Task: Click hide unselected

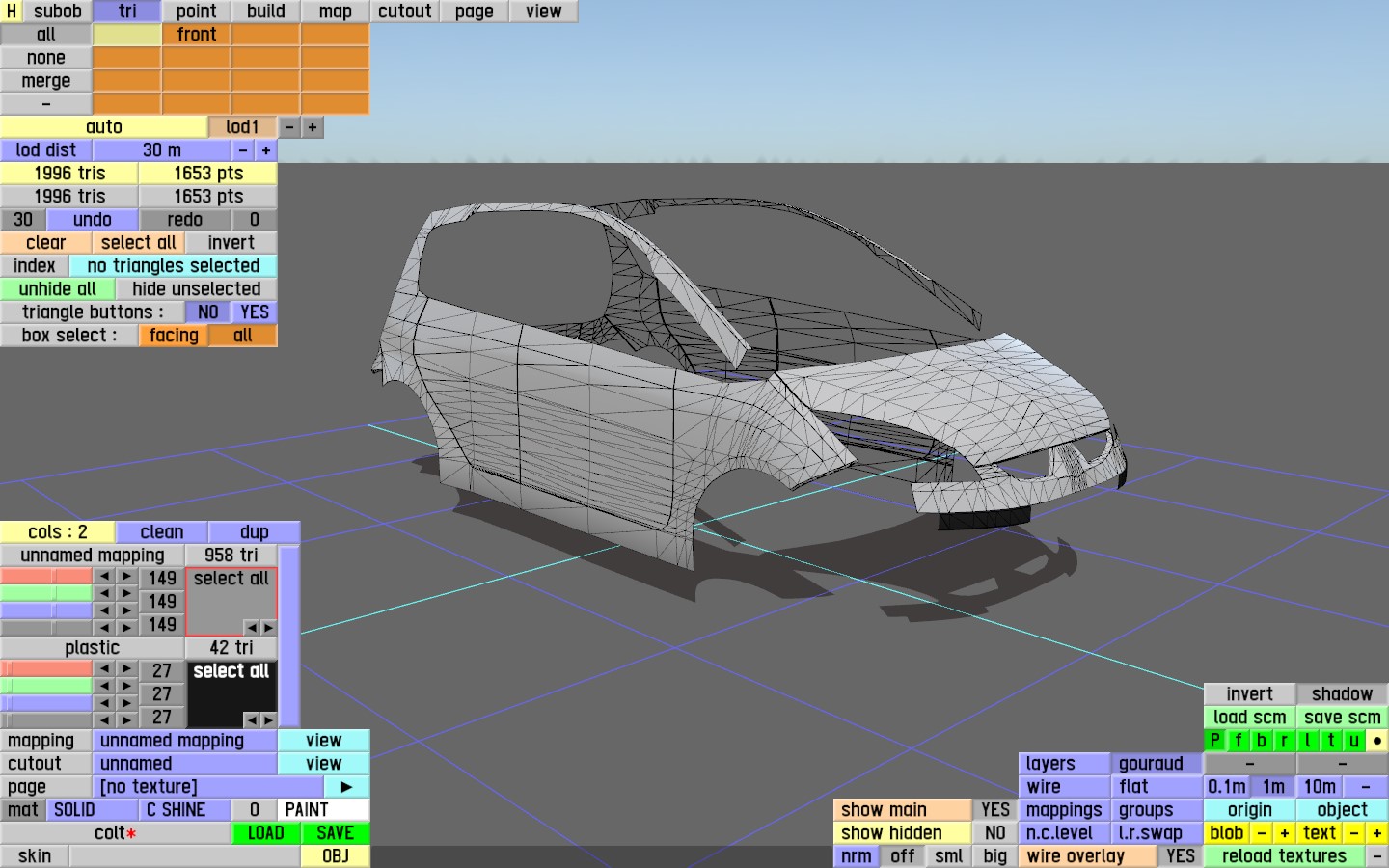Action: click(197, 289)
